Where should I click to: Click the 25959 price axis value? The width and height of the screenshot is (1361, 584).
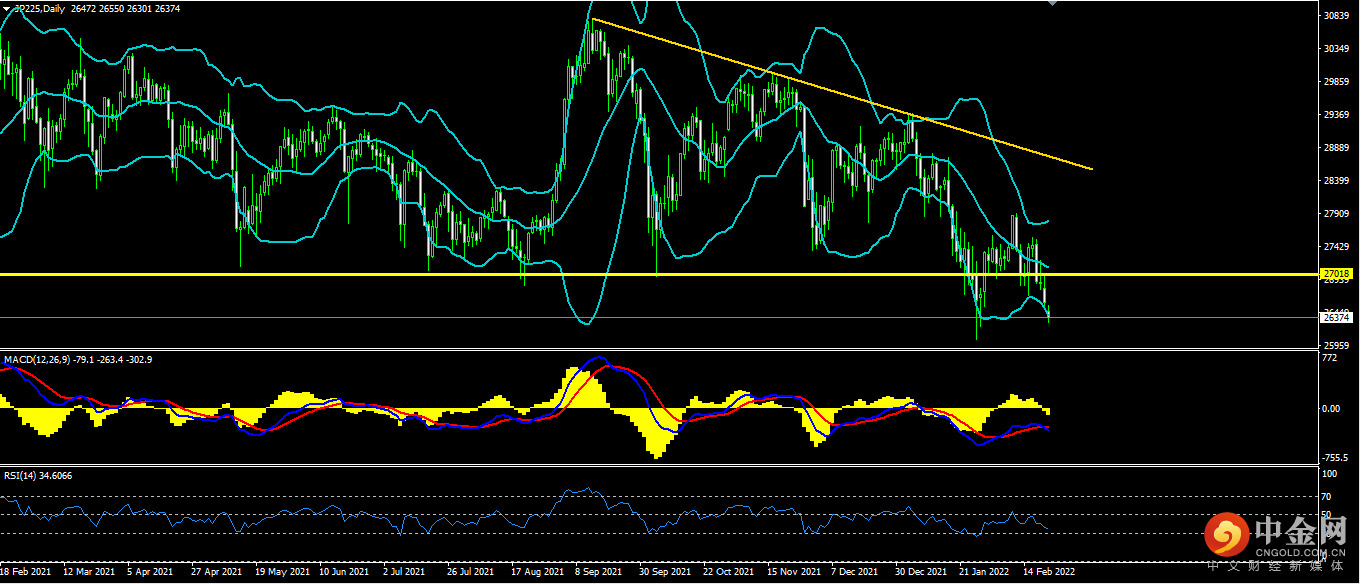pyautogui.click(x=1336, y=346)
